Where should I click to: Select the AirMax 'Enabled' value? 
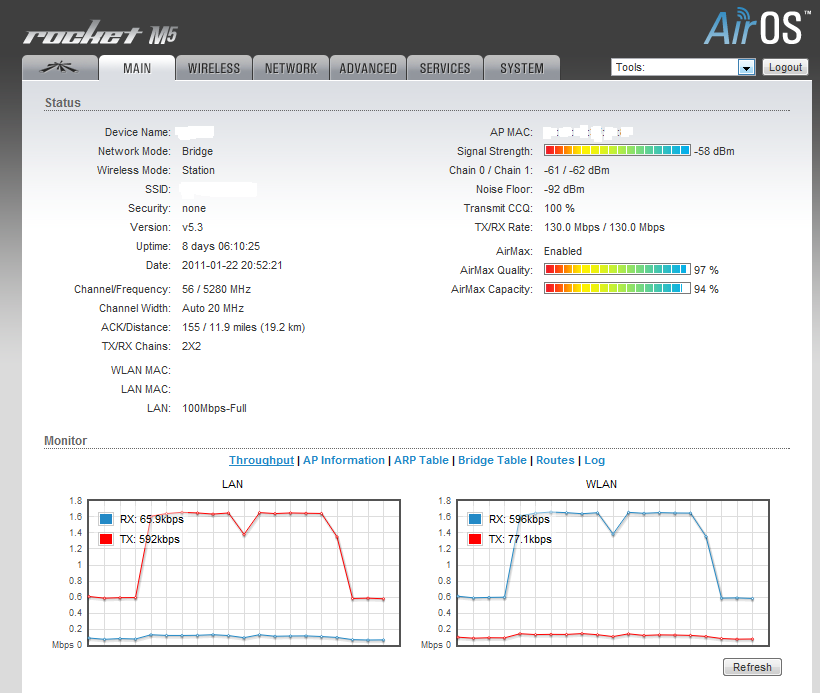point(563,251)
